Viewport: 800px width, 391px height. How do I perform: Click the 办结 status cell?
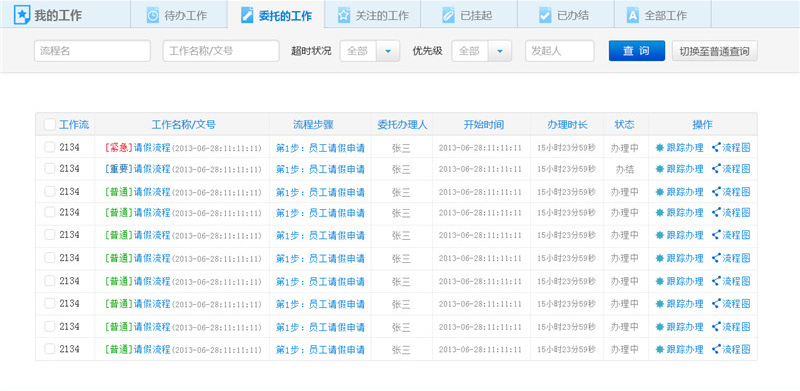pos(625,169)
